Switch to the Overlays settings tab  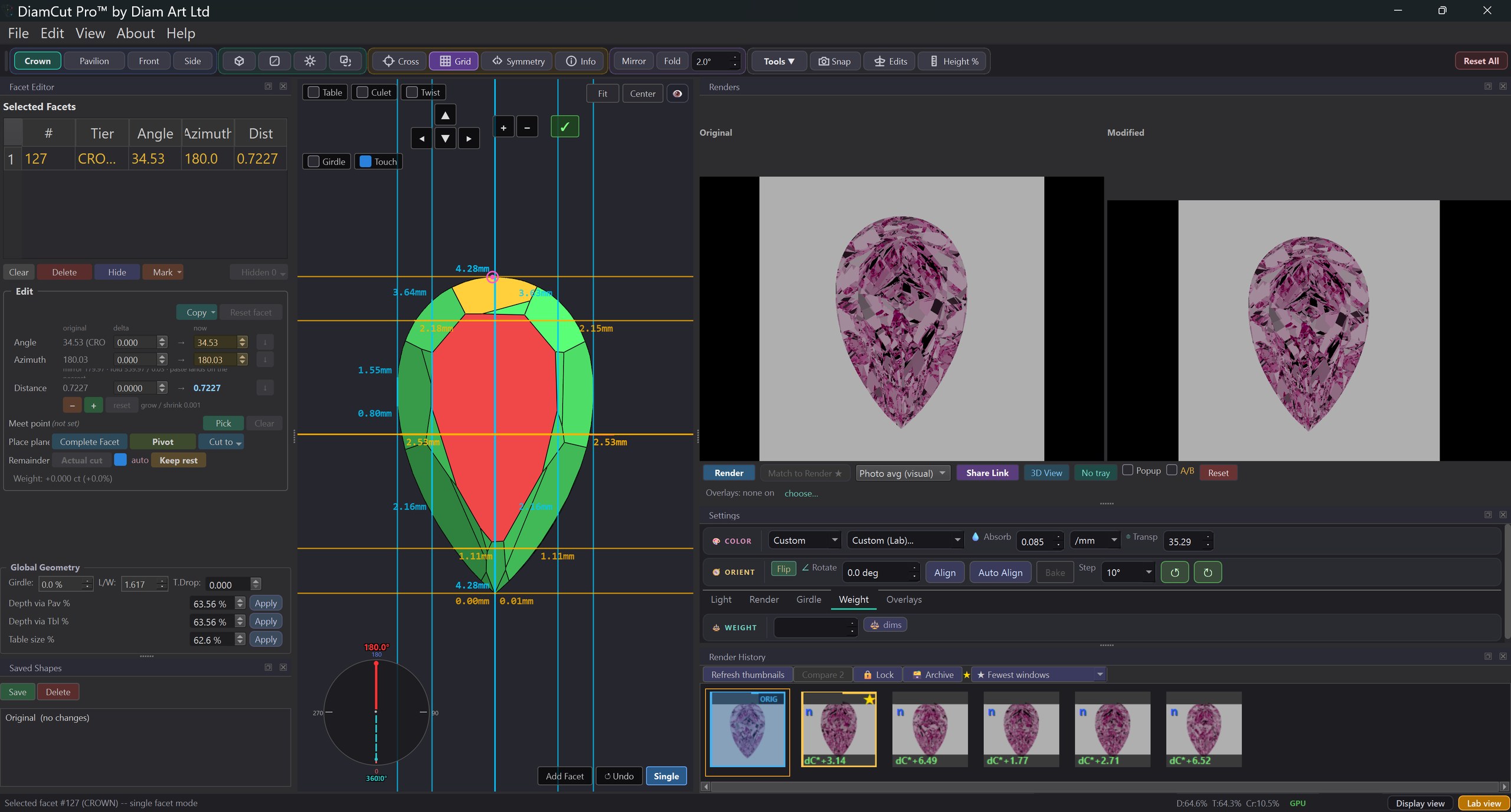click(x=904, y=599)
